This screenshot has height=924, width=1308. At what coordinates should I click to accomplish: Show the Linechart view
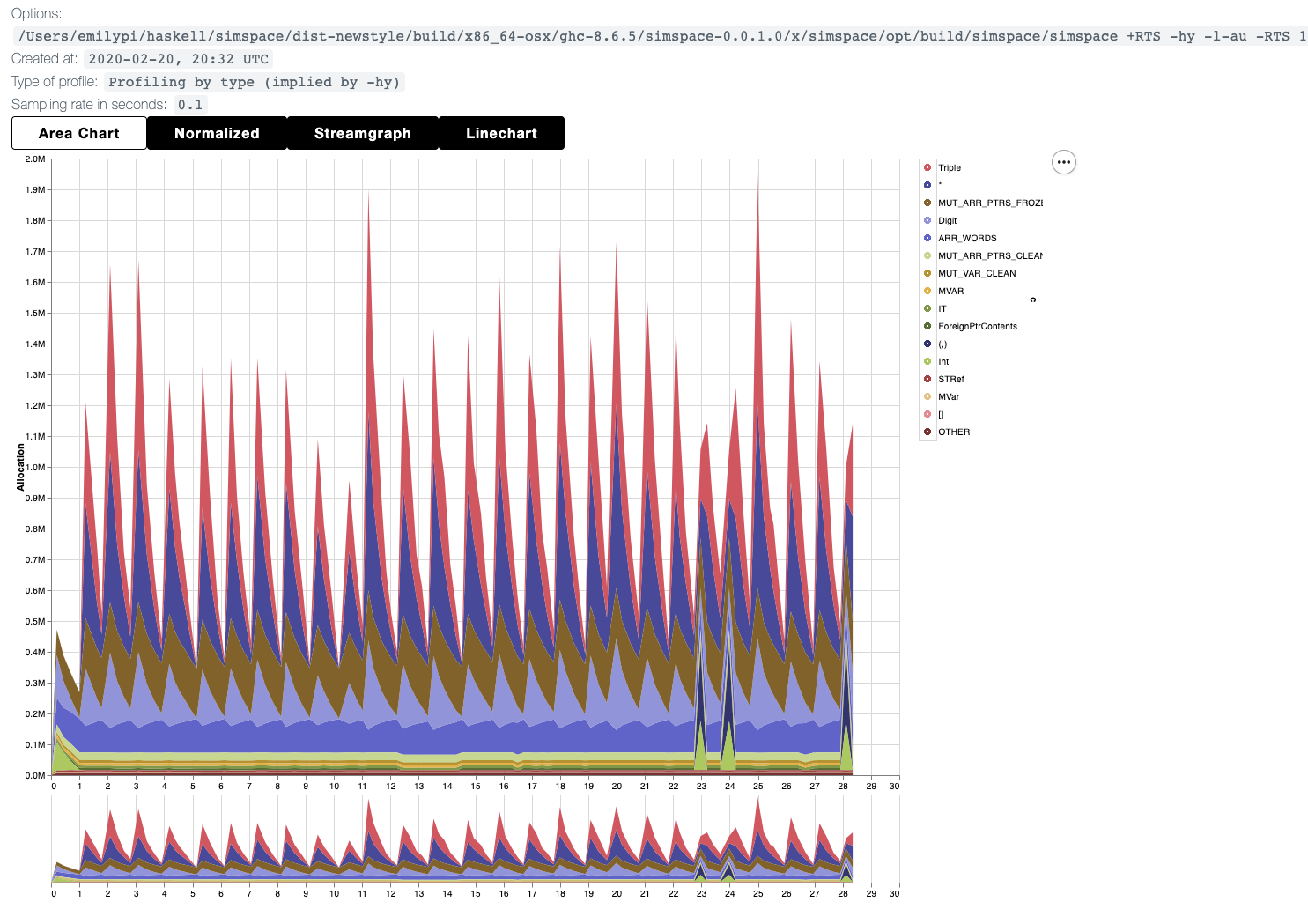tap(501, 133)
